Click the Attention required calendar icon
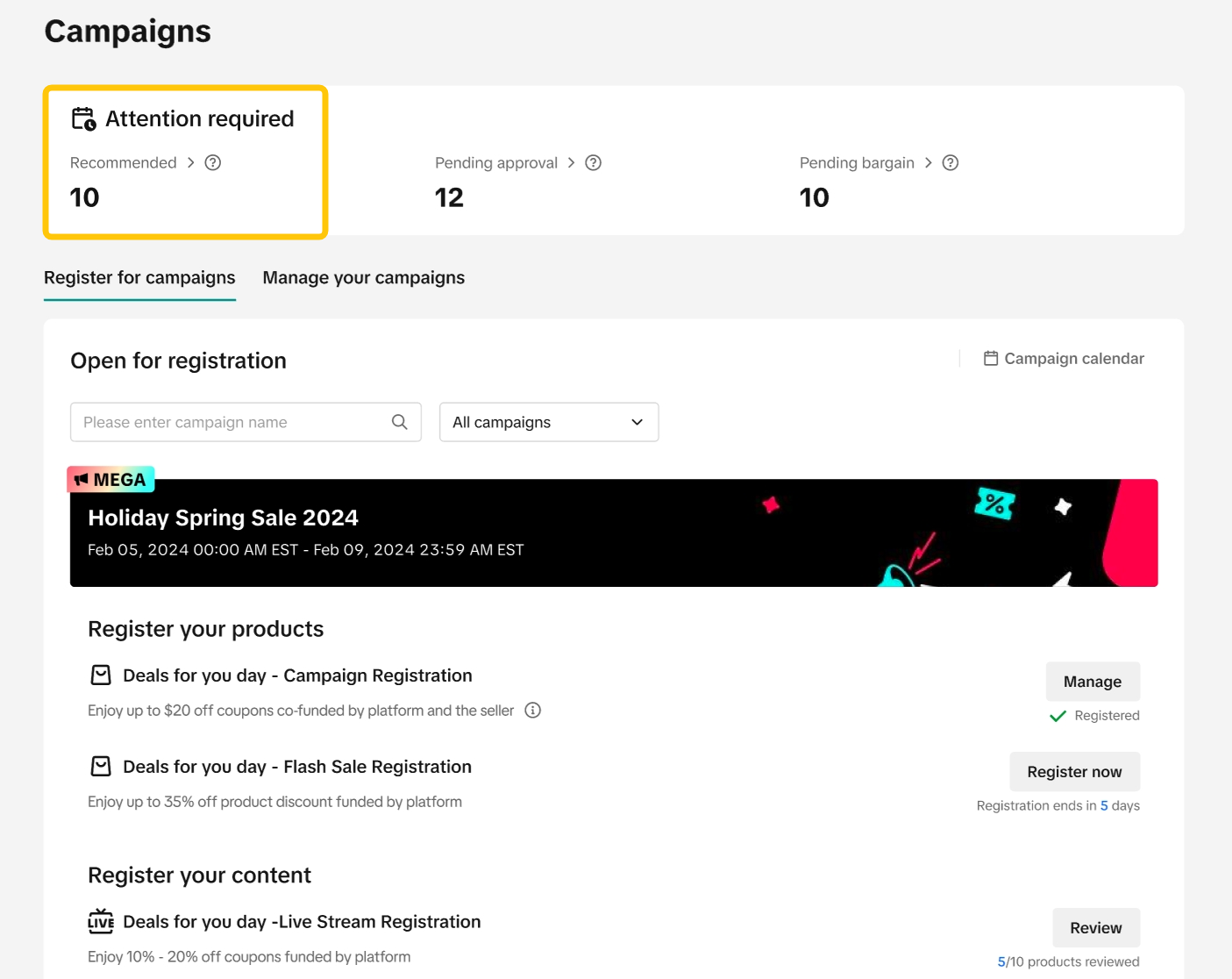Viewport: 1232px width, 979px height. pyautogui.click(x=83, y=118)
